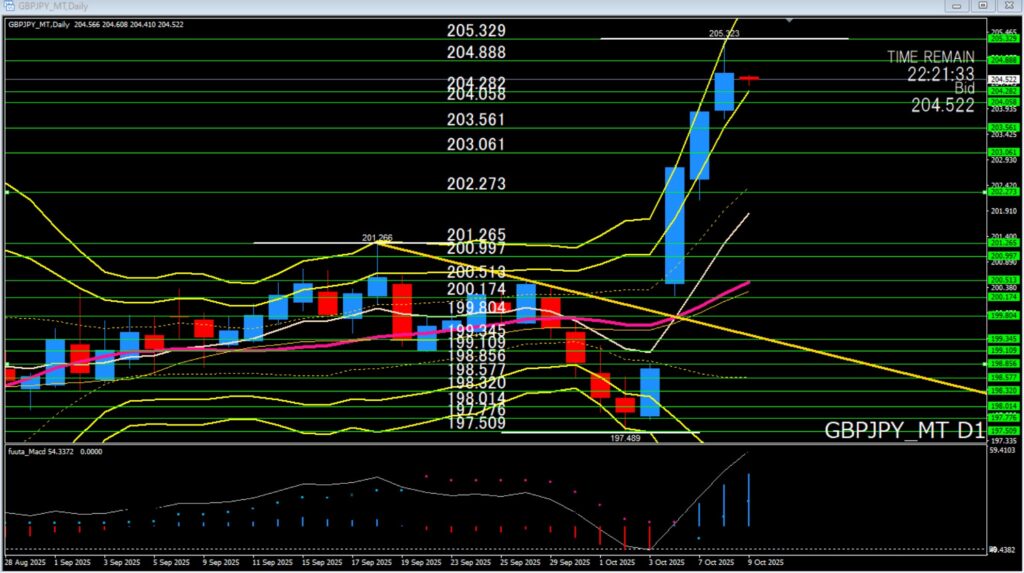The height and width of the screenshot is (573, 1024).
Task: Click the green 203.061 axis price tag
Action: point(1003,152)
